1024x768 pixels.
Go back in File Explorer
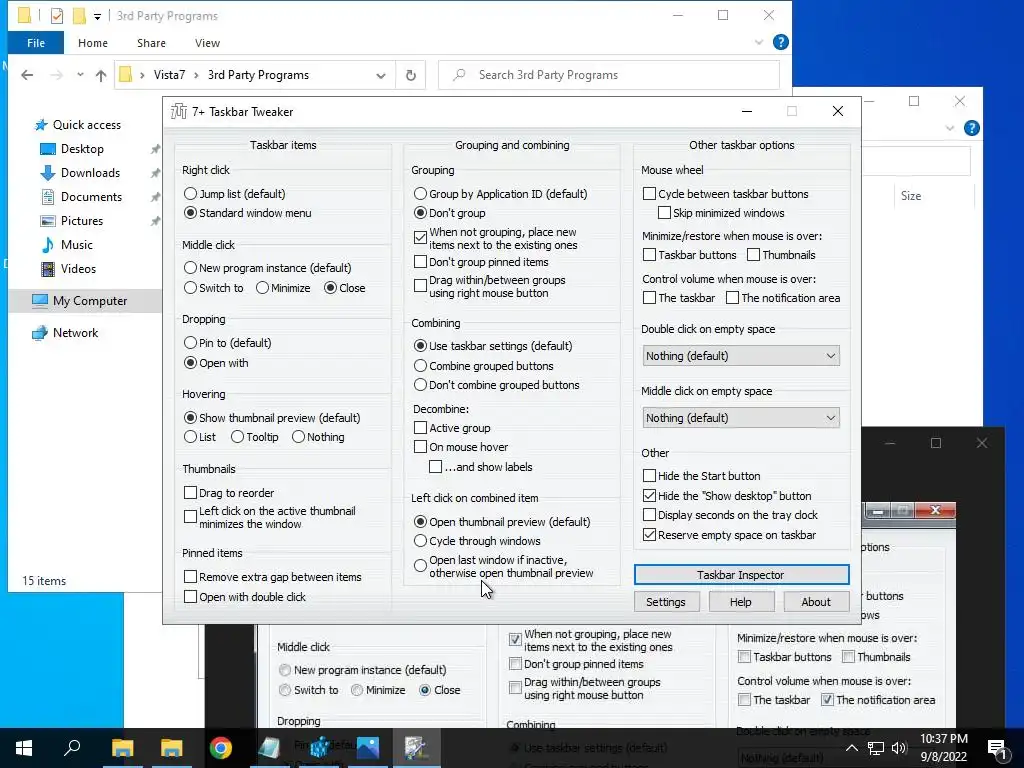[x=27, y=75]
